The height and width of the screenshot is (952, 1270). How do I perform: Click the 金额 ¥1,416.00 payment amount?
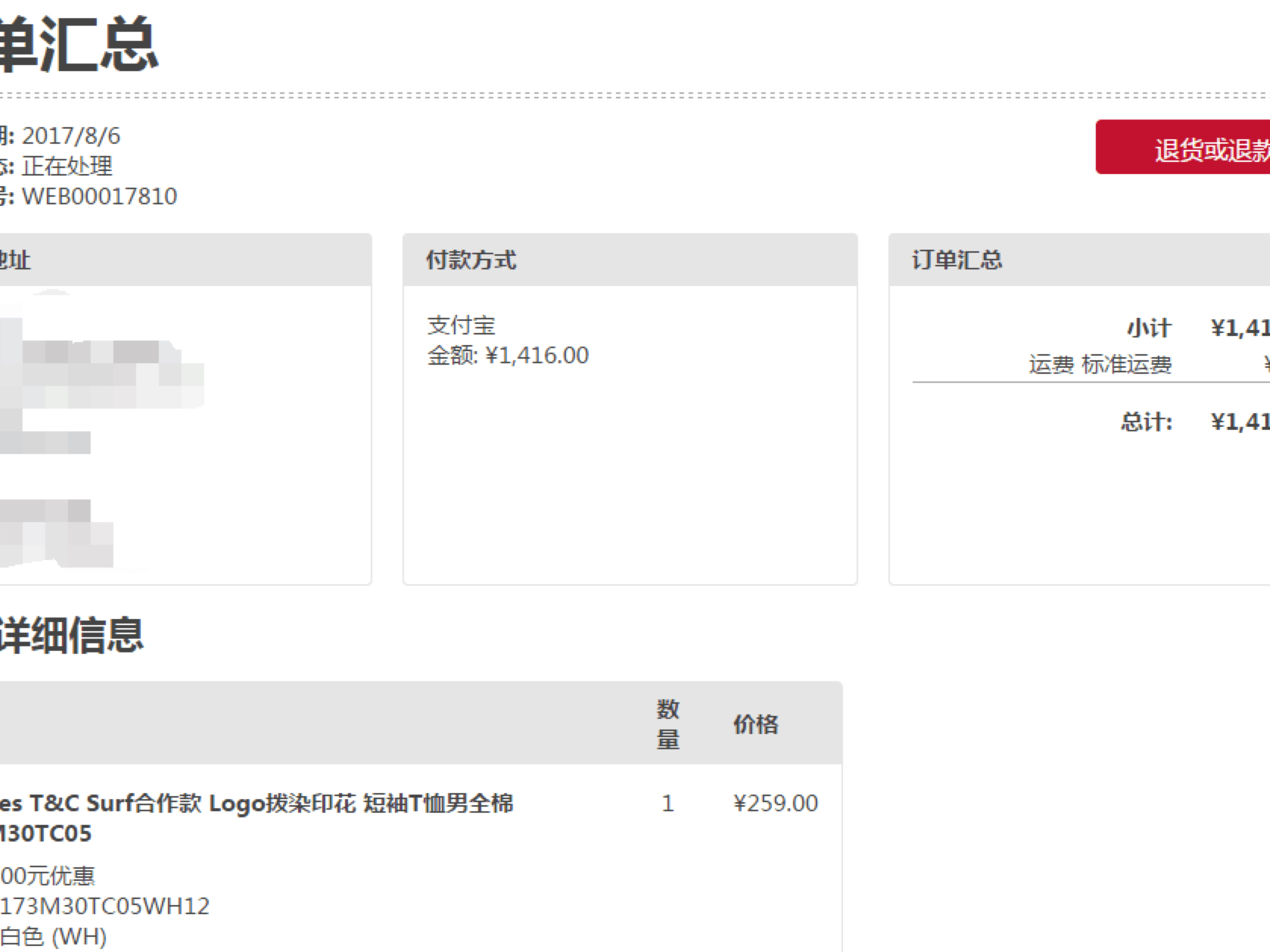click(x=508, y=355)
